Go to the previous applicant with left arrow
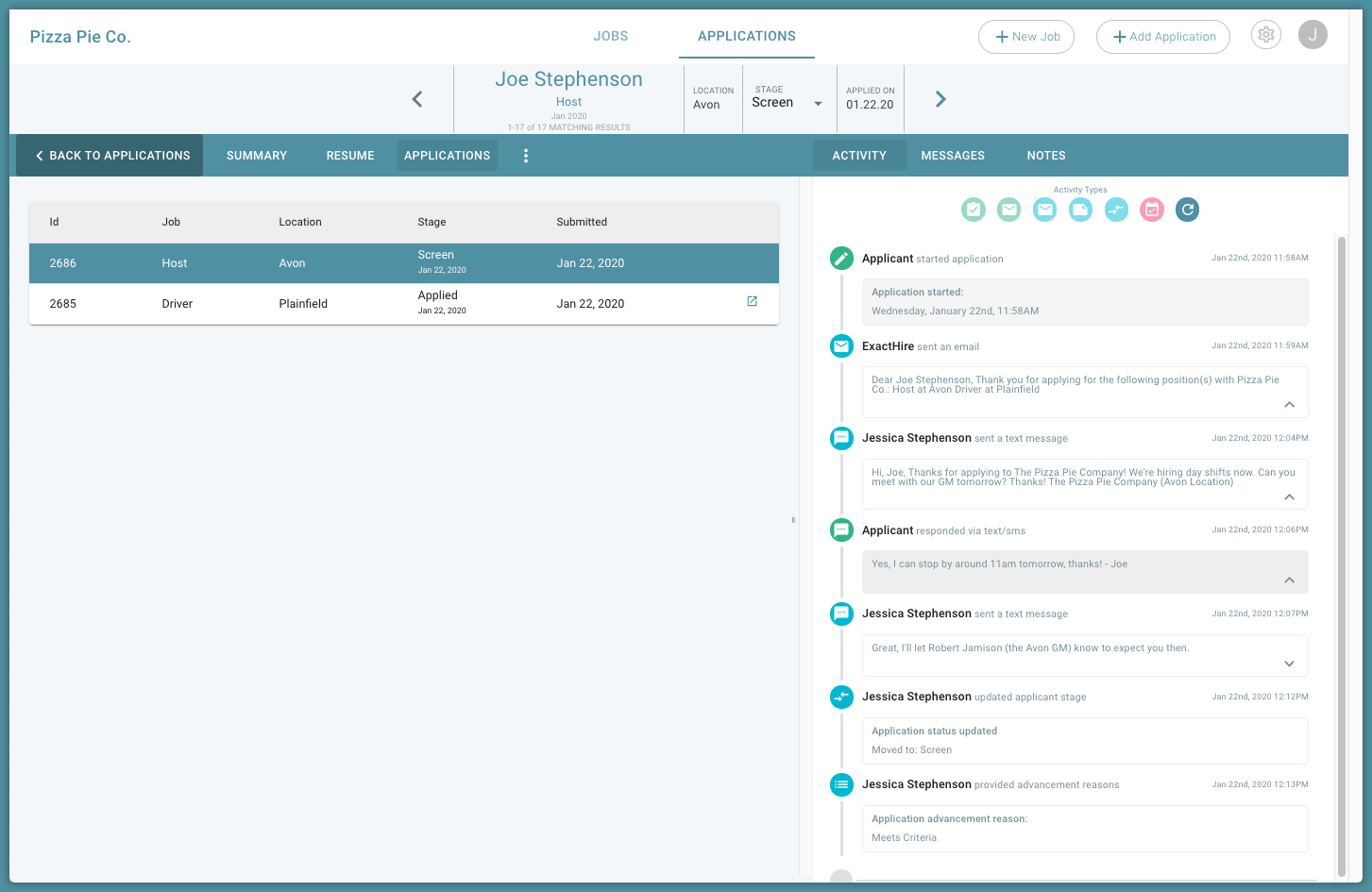This screenshot has height=892, width=1372. pyautogui.click(x=417, y=99)
